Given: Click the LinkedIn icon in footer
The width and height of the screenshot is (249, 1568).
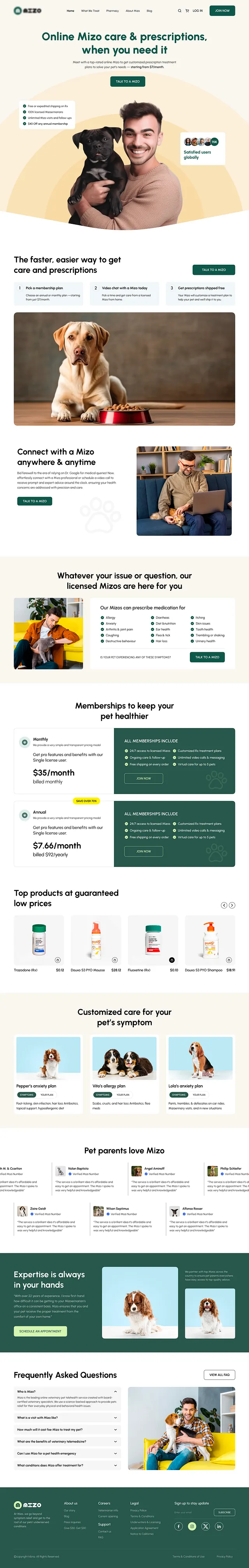Looking at the screenshot, I should click(x=219, y=1526).
